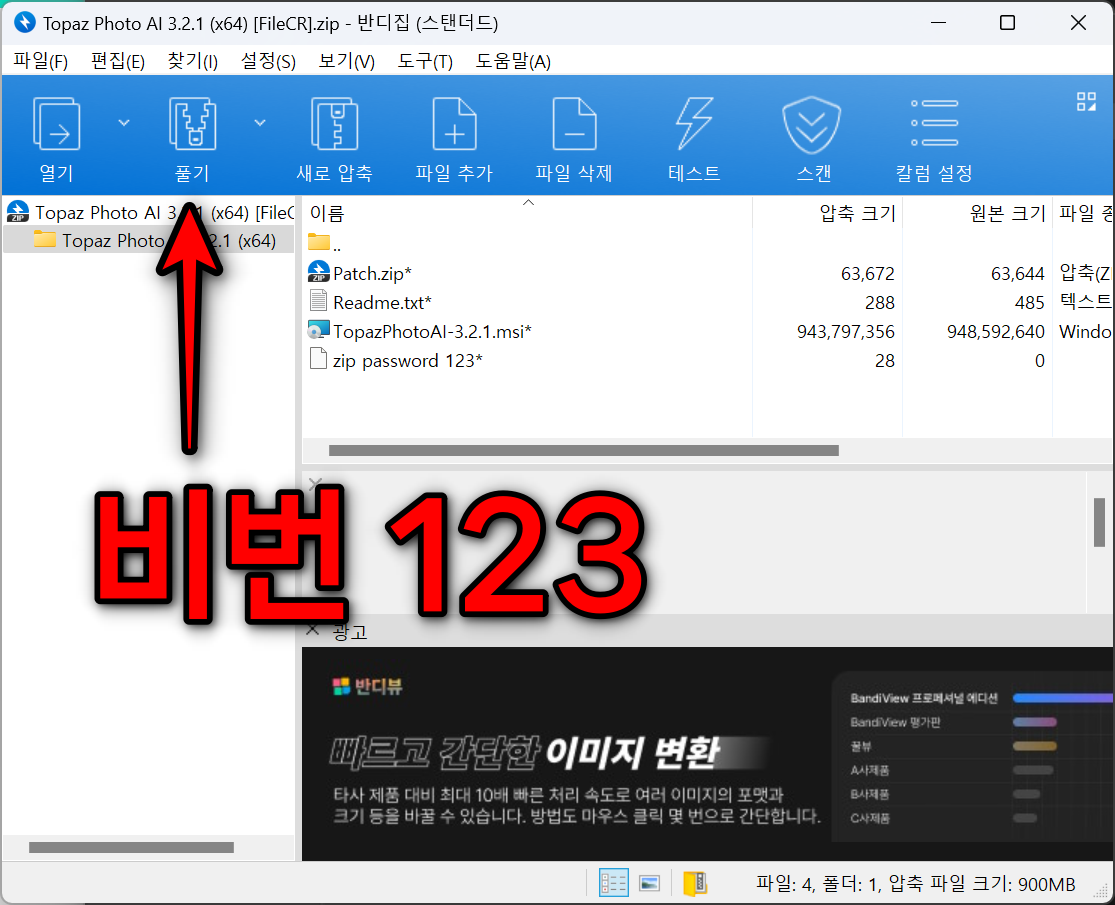Click compressed size 63,672 cell
The width and height of the screenshot is (1115, 905).
868,274
